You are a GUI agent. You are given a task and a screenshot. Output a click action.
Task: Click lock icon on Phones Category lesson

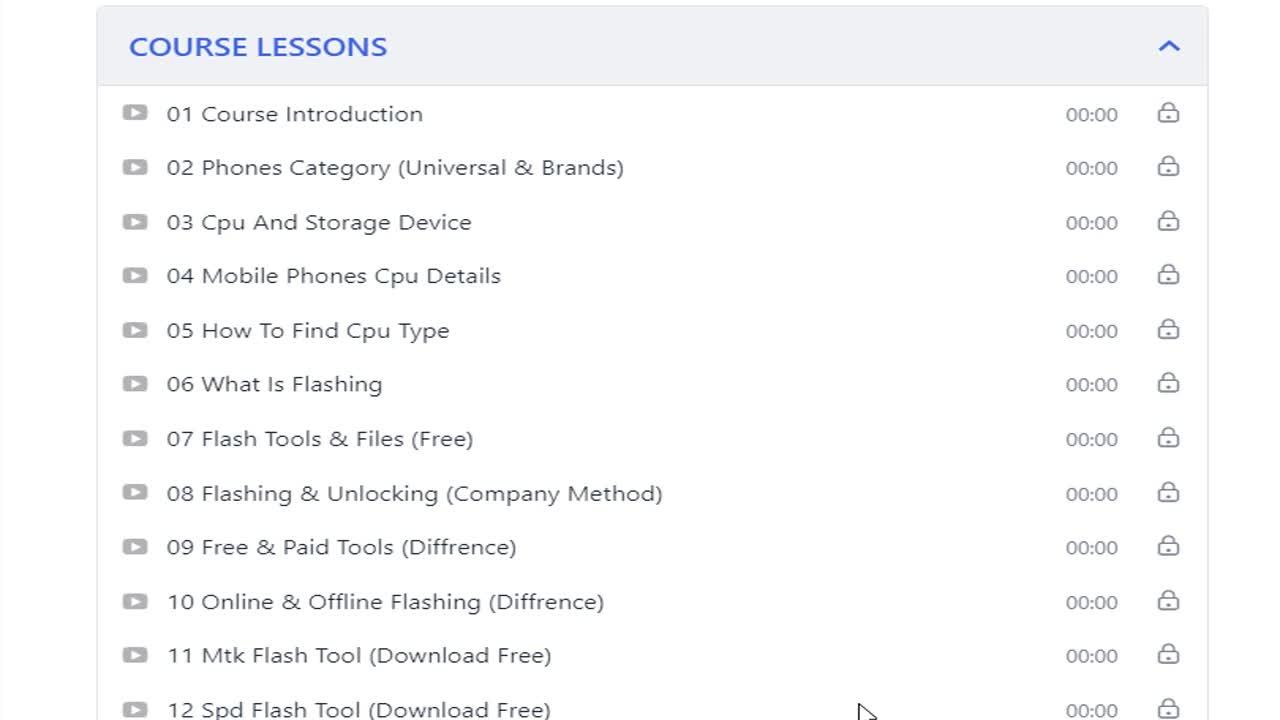[1168, 167]
